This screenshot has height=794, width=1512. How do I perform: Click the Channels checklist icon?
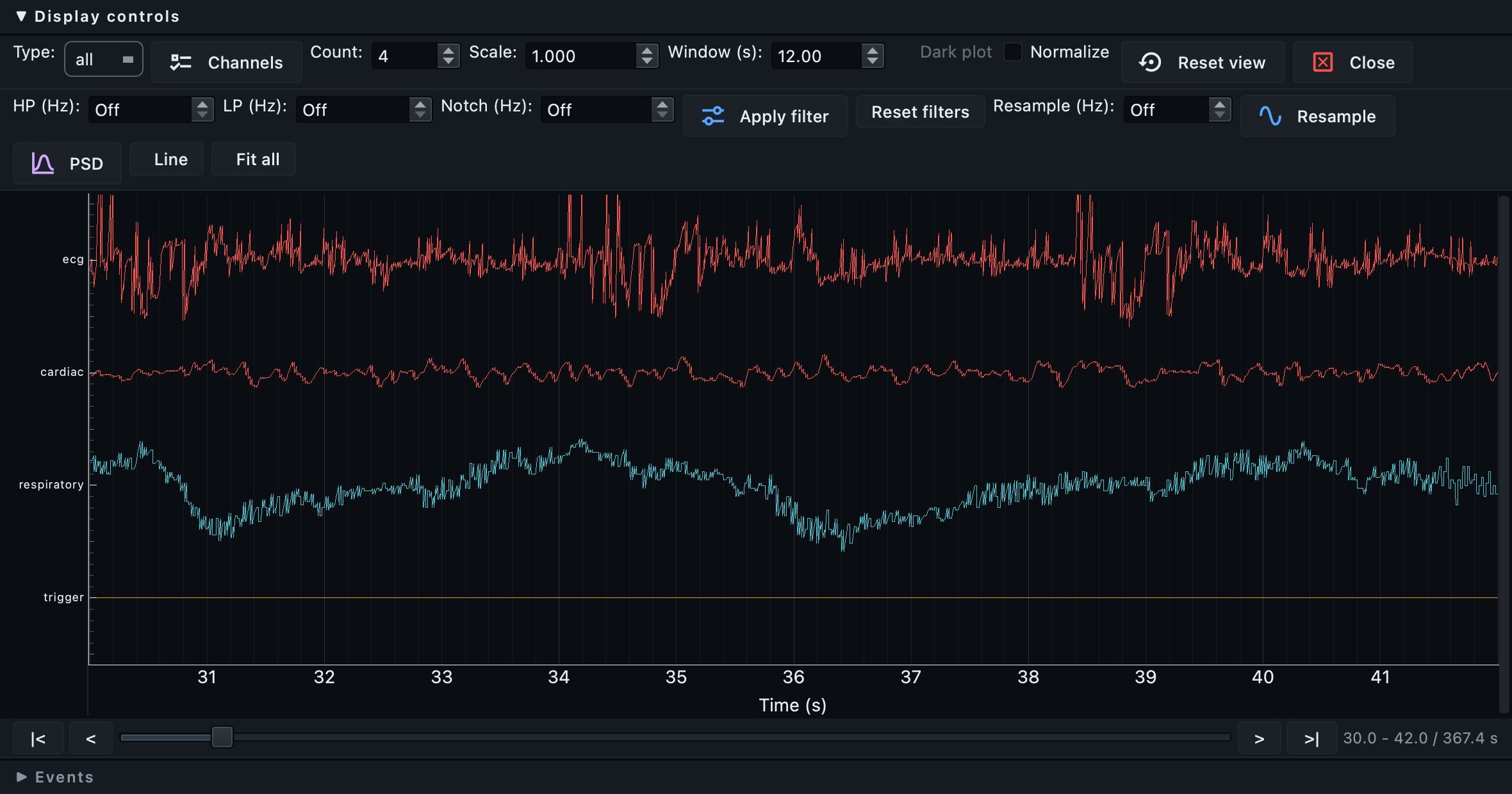pos(181,62)
